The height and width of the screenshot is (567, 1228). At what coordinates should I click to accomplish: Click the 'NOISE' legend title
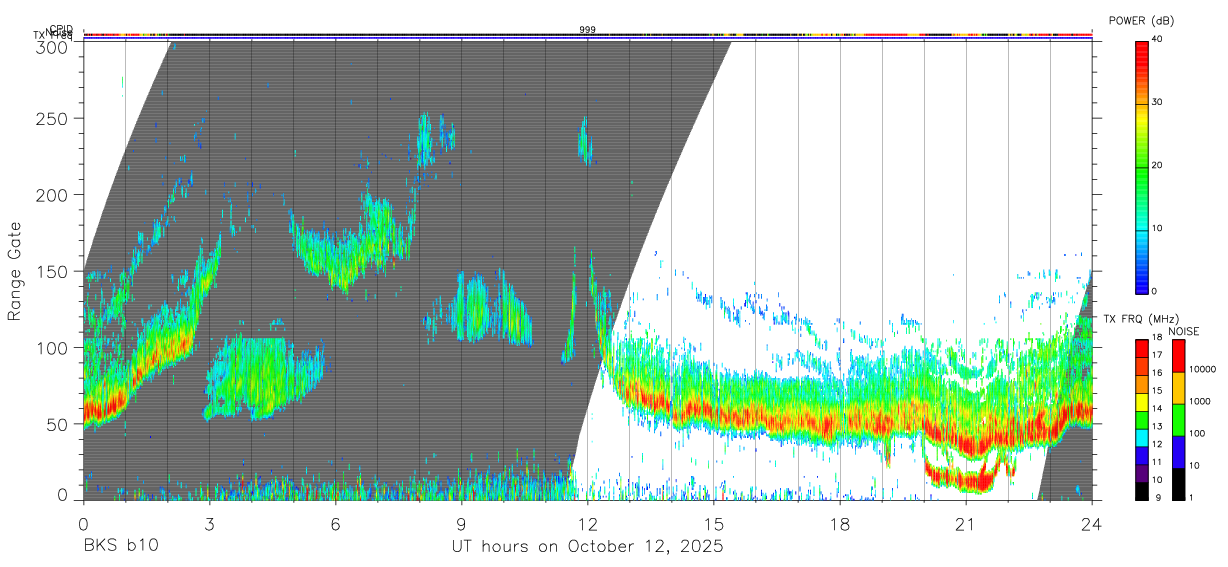pos(1183,332)
